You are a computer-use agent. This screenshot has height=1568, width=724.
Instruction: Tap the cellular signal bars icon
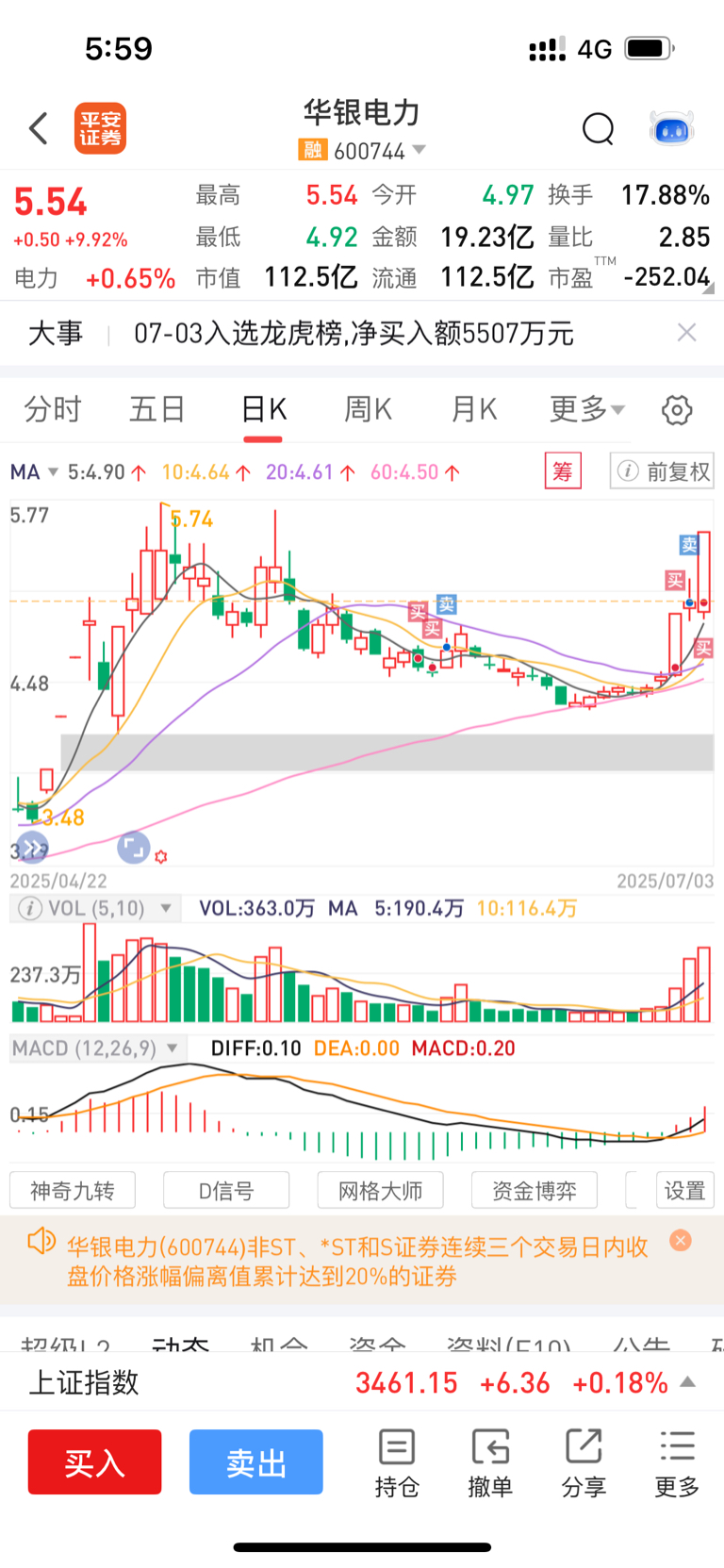[x=547, y=49]
